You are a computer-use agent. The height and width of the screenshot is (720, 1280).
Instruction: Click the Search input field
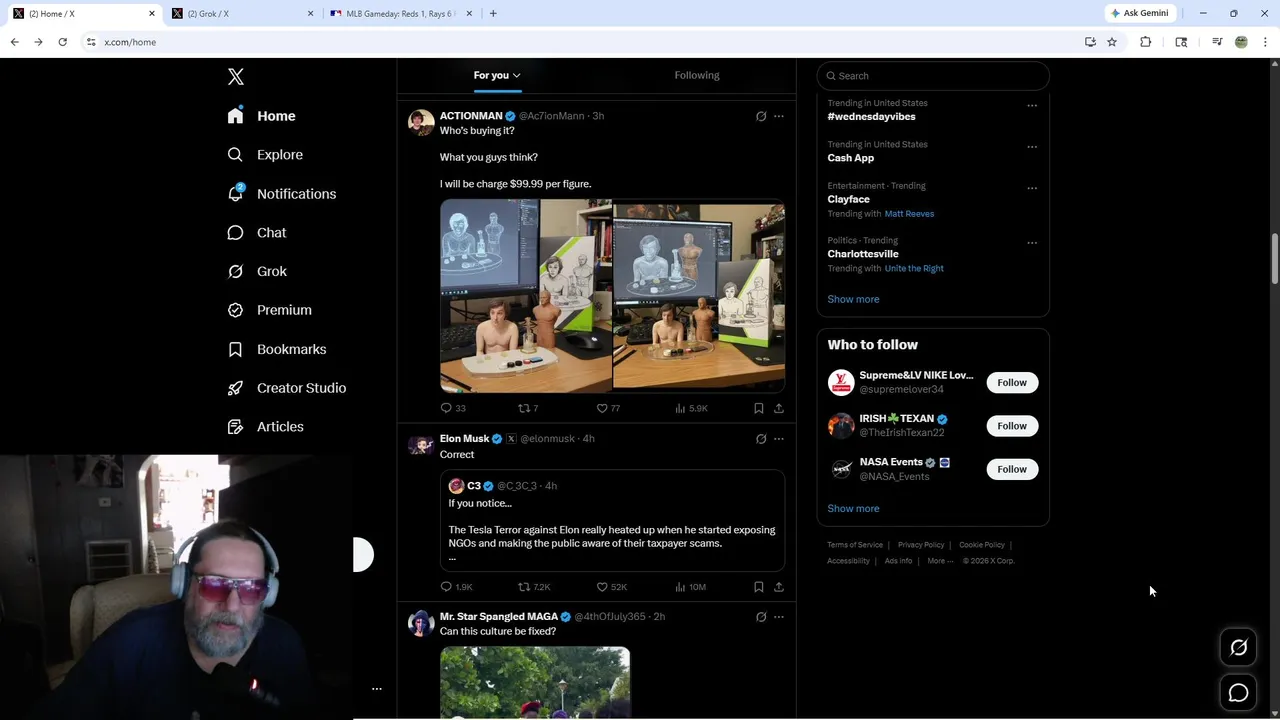(x=933, y=76)
